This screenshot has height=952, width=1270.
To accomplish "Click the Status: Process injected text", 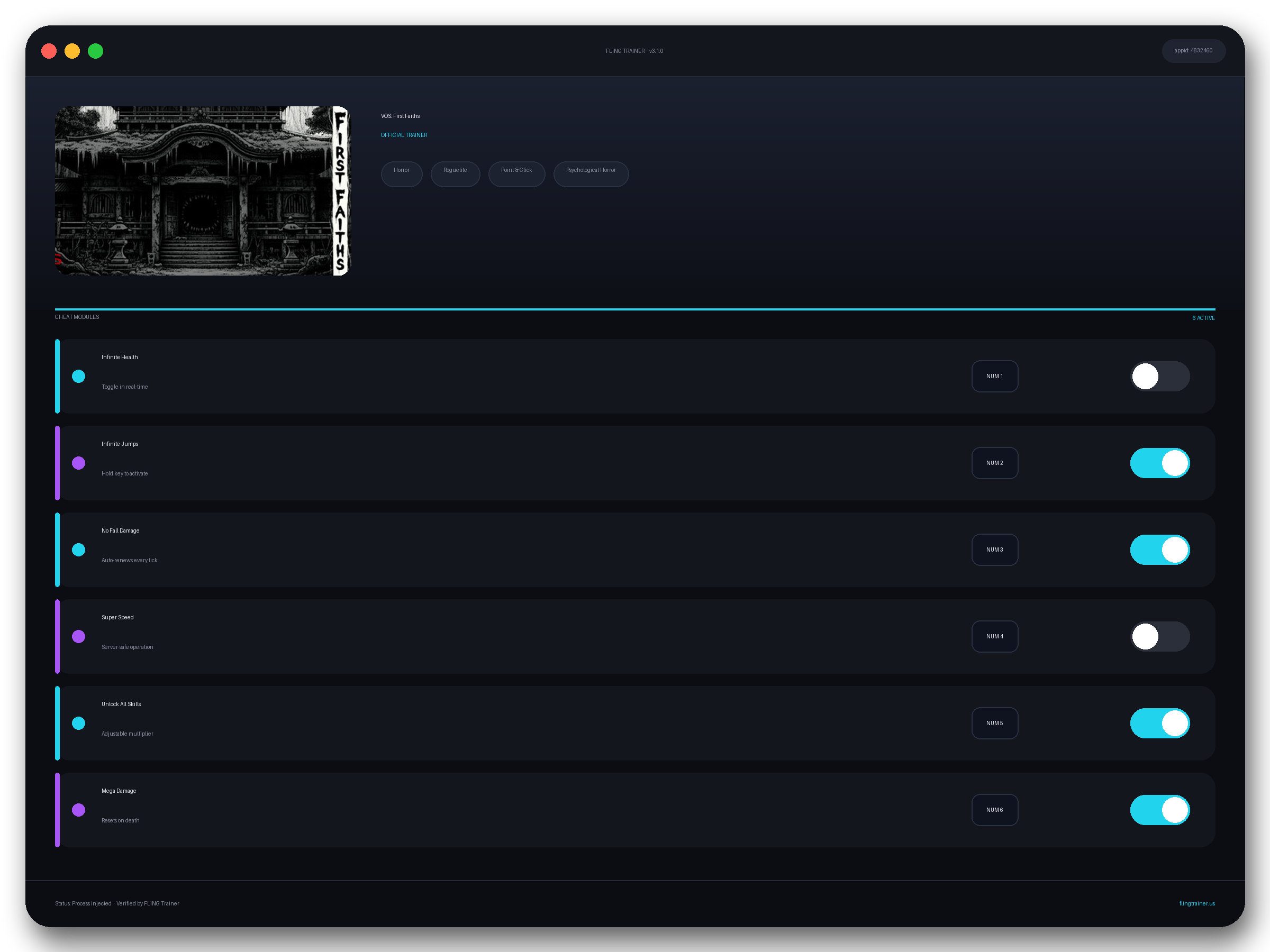I will pyautogui.click(x=83, y=903).
